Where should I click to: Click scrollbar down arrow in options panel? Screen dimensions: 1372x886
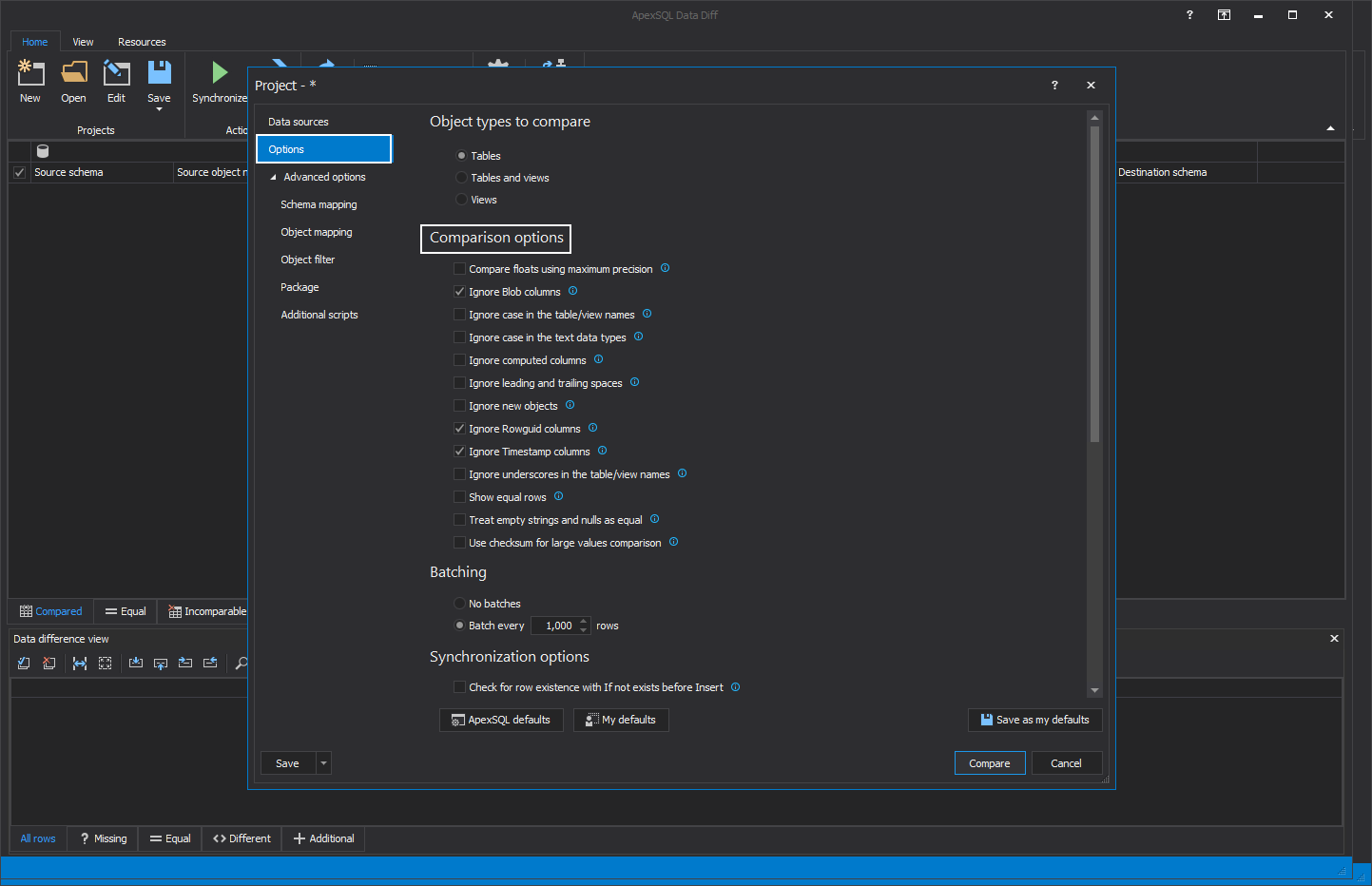point(1094,691)
